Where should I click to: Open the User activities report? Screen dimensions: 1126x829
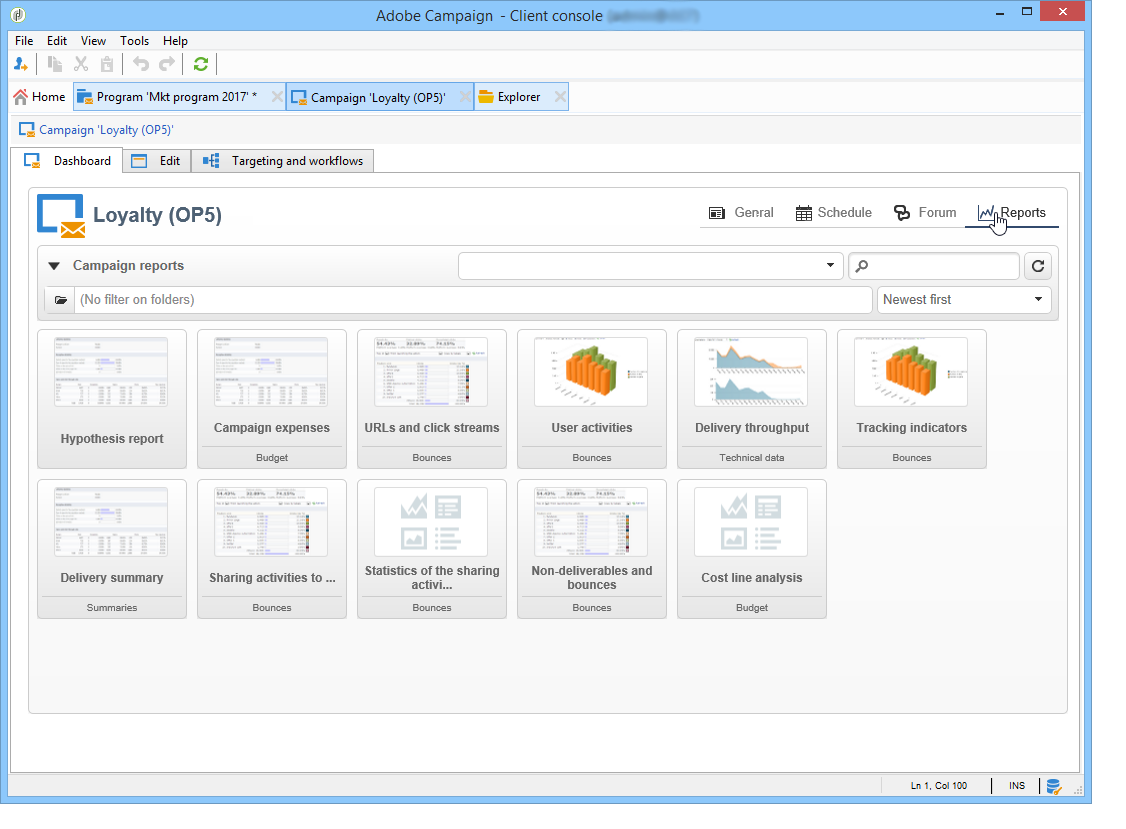click(592, 399)
